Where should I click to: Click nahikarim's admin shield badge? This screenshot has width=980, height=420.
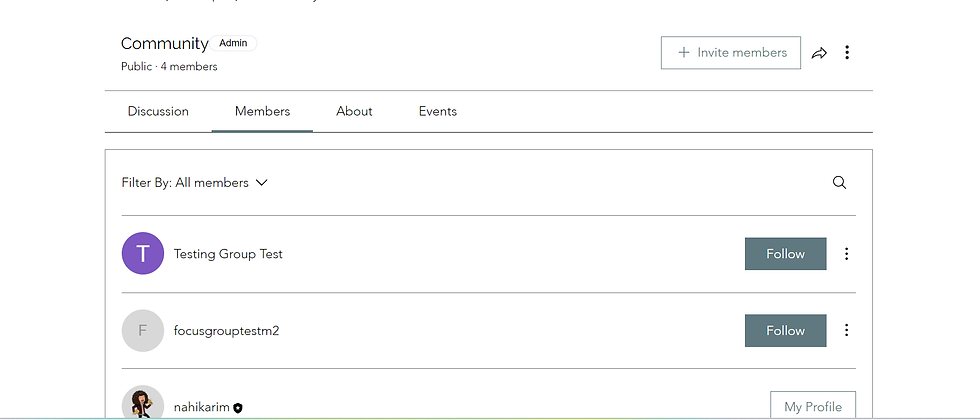tap(238, 408)
